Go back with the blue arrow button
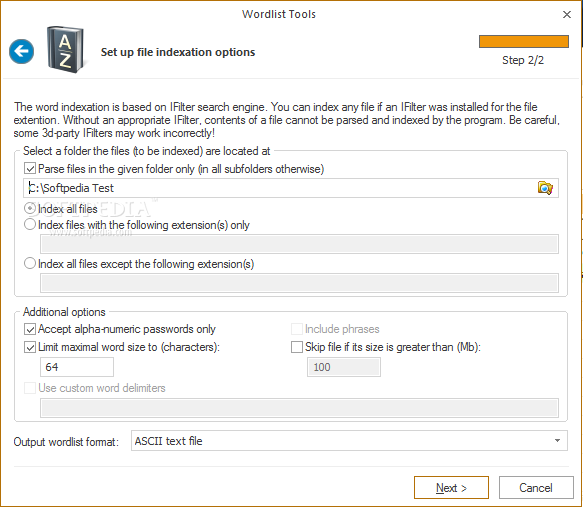The image size is (583, 508). [x=22, y=51]
